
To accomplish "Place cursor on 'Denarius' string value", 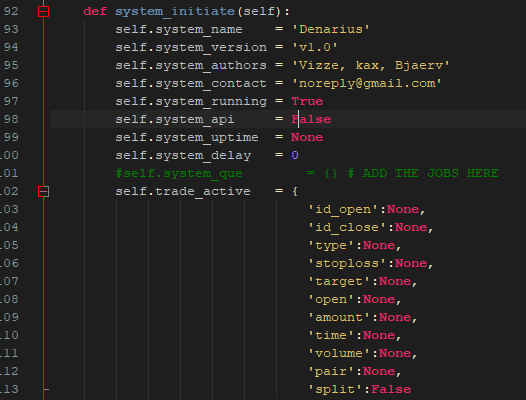I will [330, 29].
